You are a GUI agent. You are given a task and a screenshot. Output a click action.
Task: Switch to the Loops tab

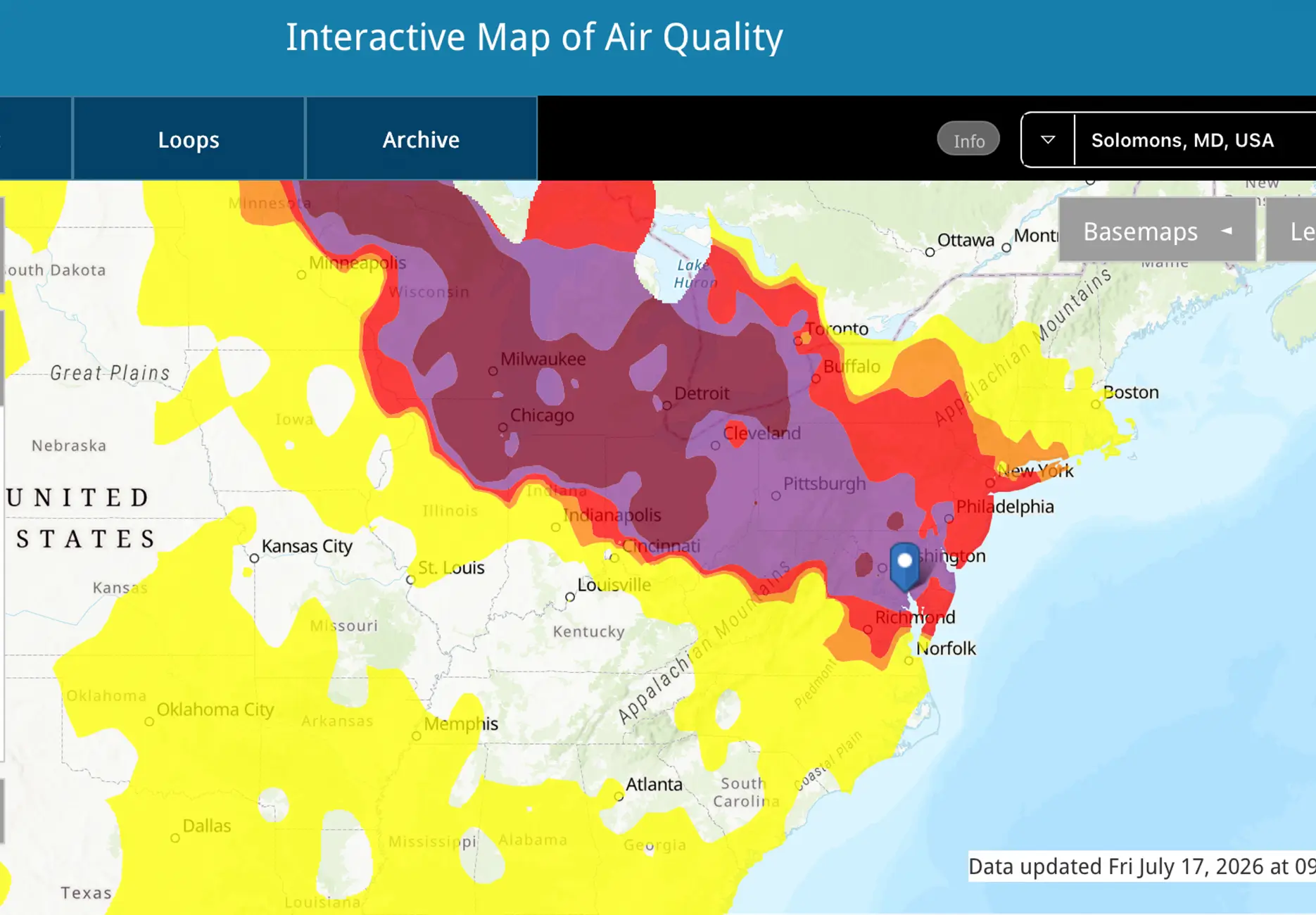pyautogui.click(x=189, y=139)
